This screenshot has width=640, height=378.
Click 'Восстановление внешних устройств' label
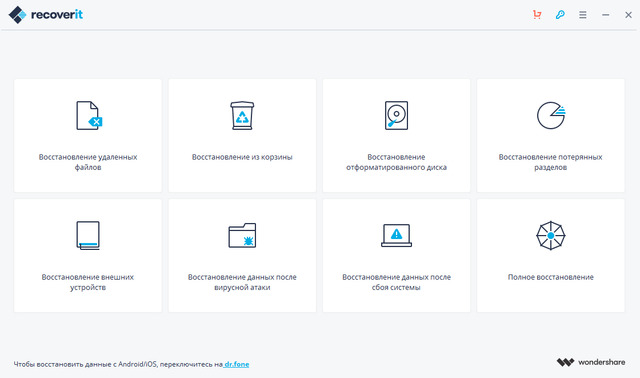coord(88,282)
